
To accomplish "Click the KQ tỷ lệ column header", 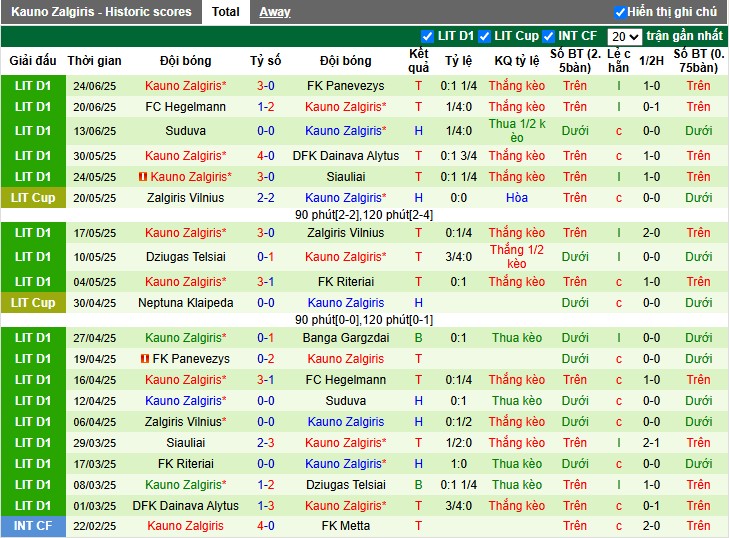I will tap(517, 60).
